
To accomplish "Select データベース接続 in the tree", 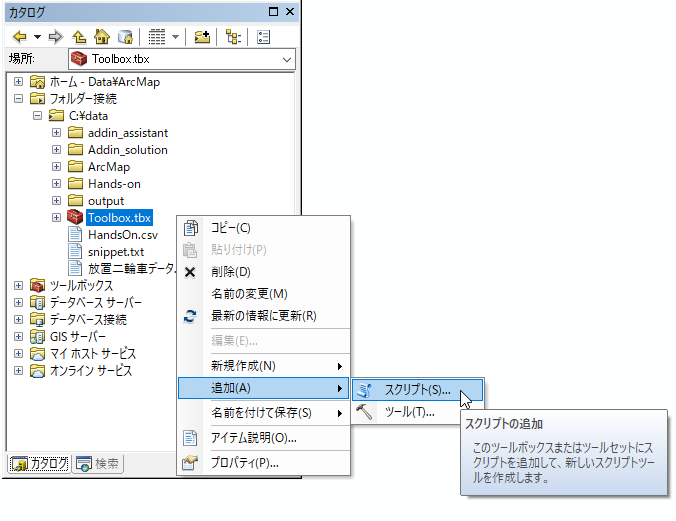I will pyautogui.click(x=88, y=320).
